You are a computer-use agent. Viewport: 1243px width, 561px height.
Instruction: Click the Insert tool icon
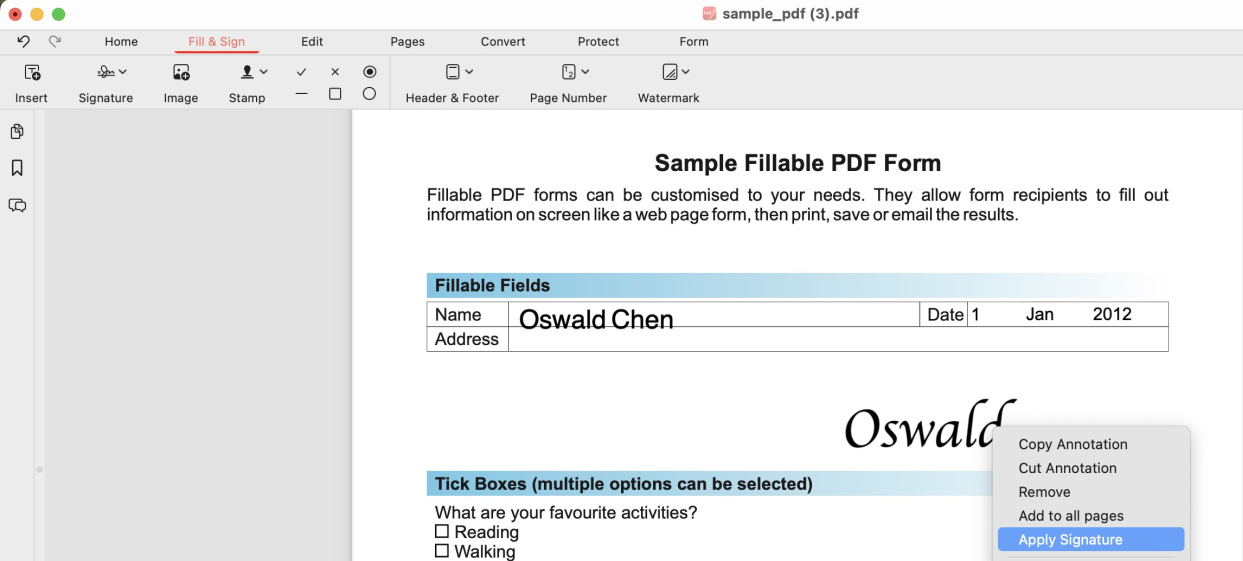pyautogui.click(x=32, y=73)
